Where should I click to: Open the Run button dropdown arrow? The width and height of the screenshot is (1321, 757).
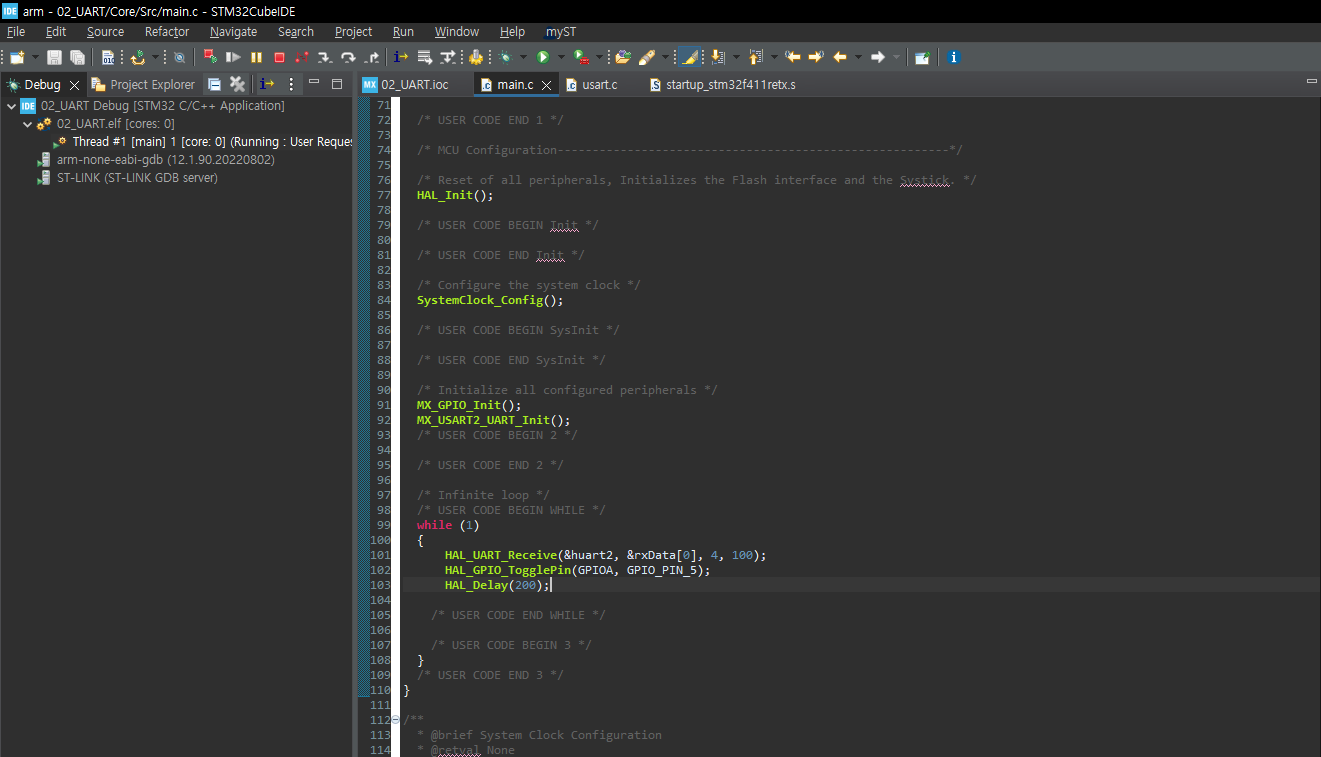(x=561, y=58)
